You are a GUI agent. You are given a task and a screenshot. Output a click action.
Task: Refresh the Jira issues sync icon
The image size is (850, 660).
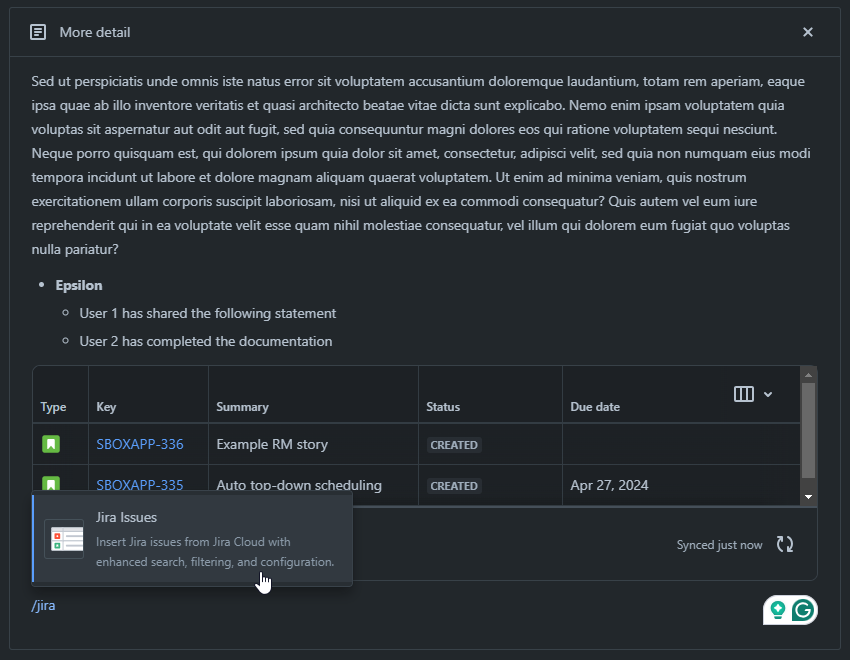tap(785, 544)
